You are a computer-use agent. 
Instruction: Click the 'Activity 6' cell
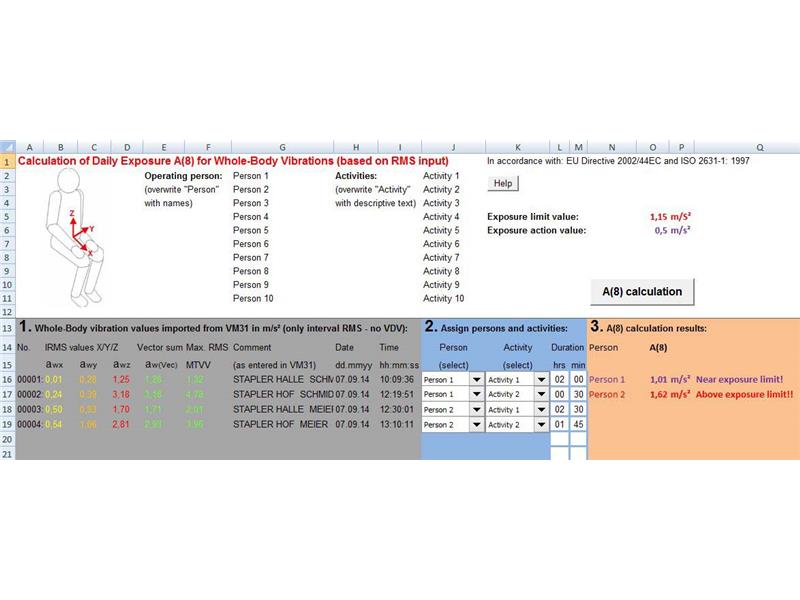tap(441, 244)
